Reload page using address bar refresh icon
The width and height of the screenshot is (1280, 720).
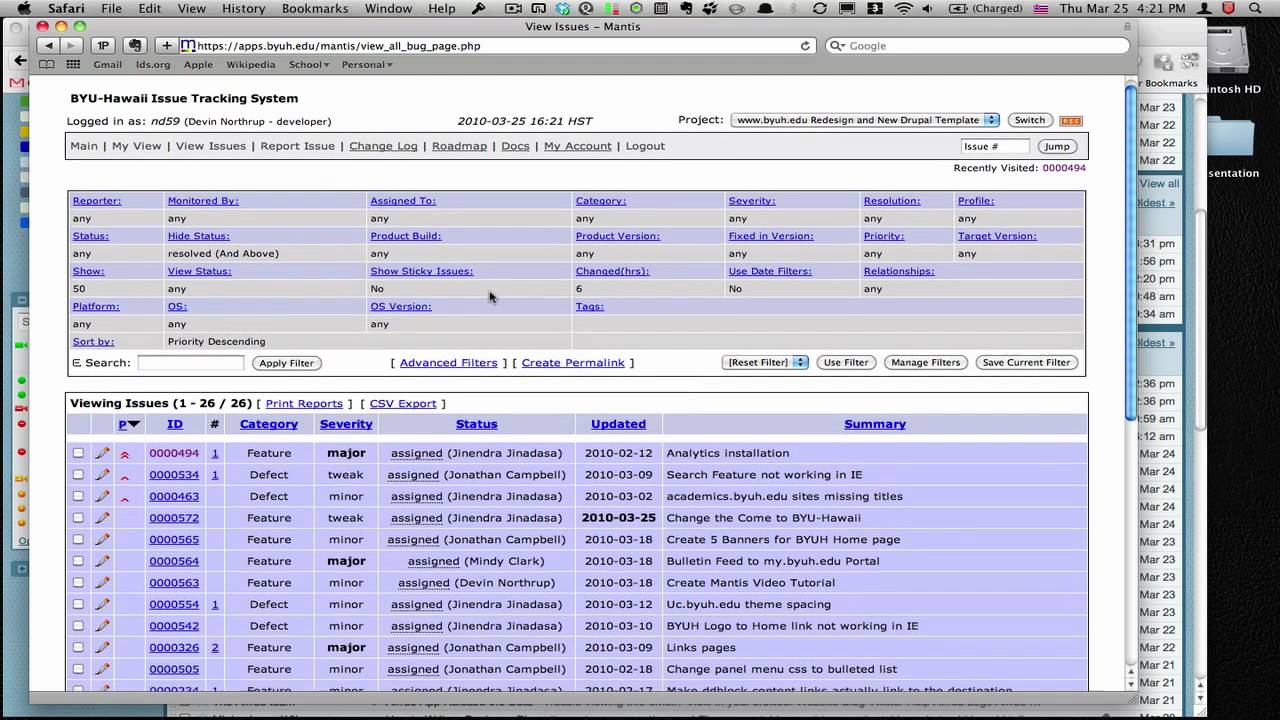[805, 46]
